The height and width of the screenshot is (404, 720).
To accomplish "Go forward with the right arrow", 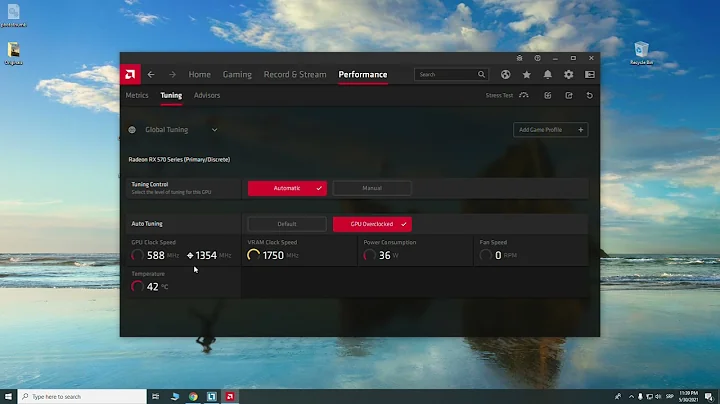I will tap(172, 74).
